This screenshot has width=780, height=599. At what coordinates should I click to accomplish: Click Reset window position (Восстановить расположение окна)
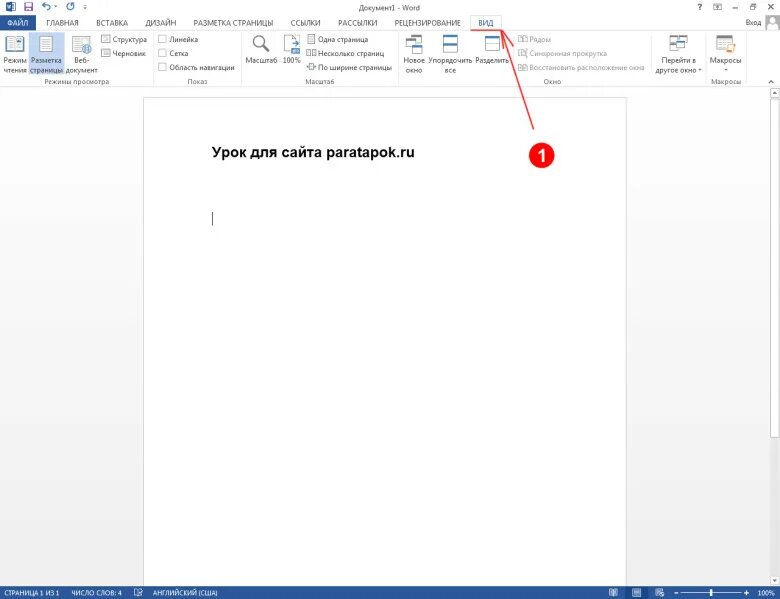581,67
